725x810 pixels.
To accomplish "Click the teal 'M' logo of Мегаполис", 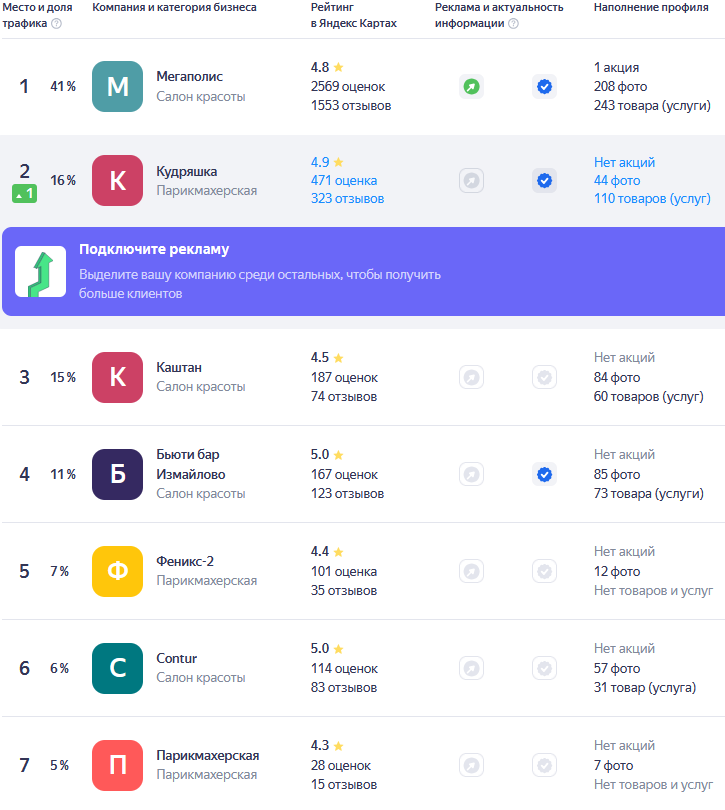I will click(x=117, y=87).
